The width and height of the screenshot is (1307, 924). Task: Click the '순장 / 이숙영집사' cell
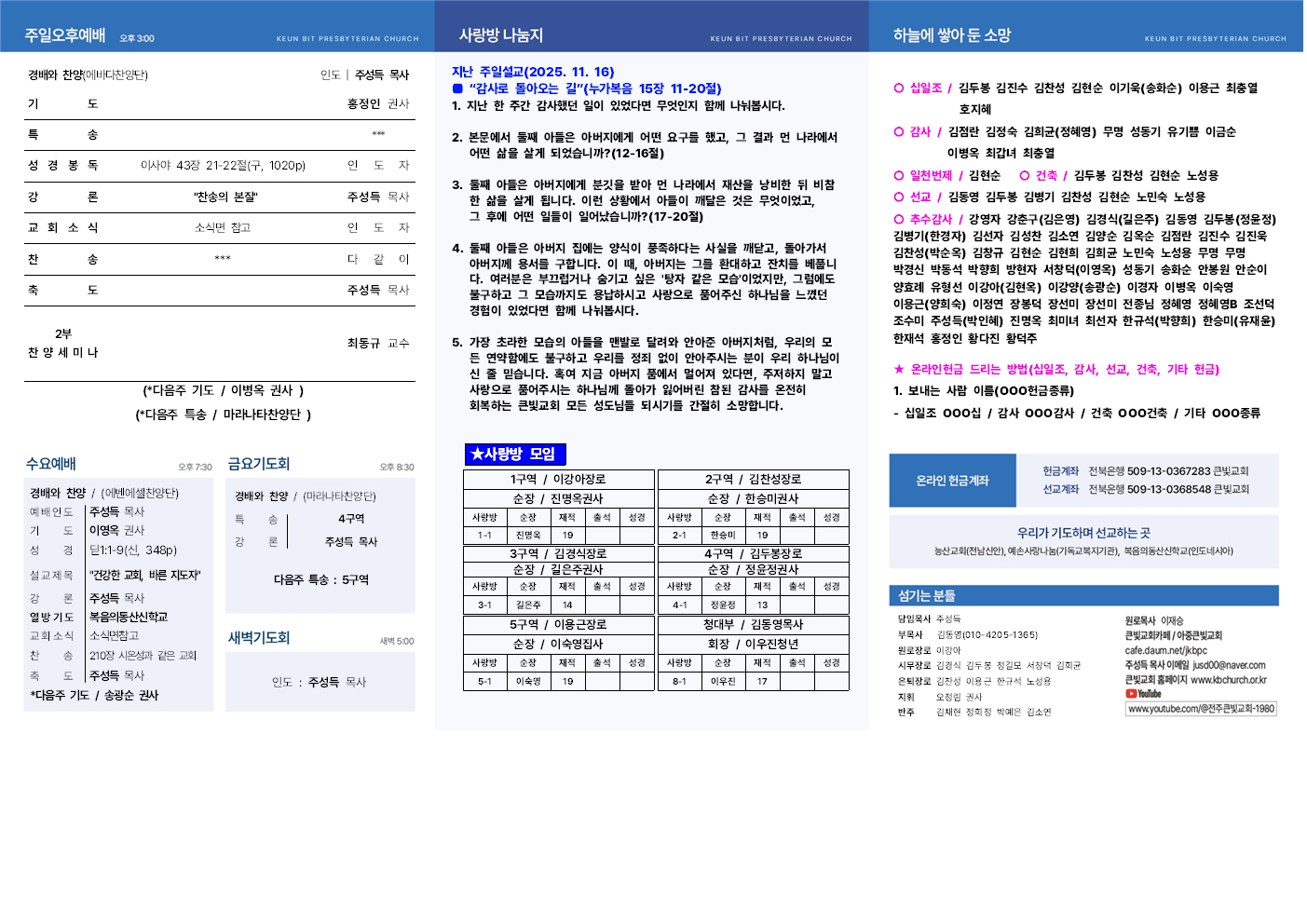(x=559, y=645)
